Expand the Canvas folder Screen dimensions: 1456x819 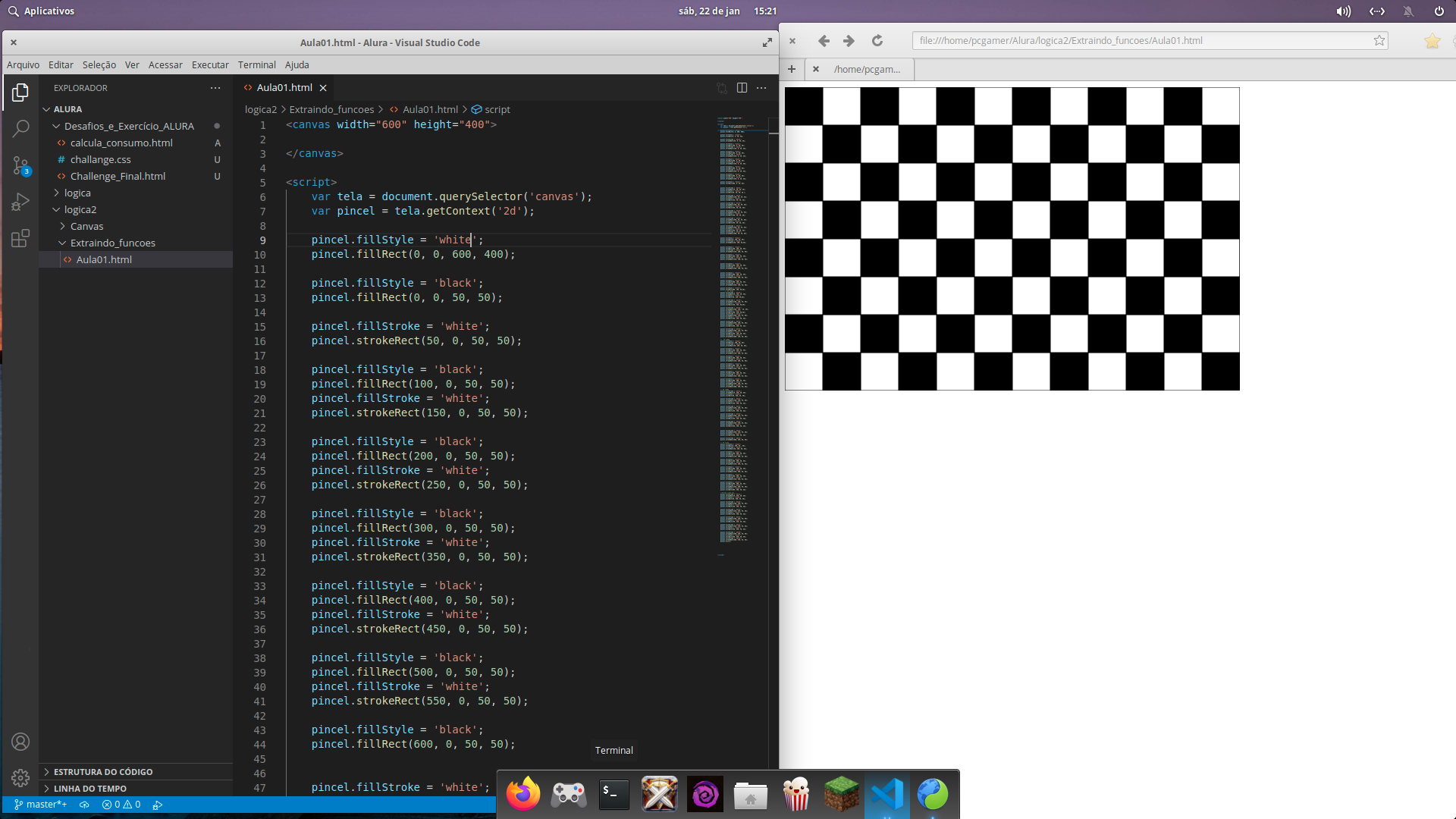tap(86, 226)
